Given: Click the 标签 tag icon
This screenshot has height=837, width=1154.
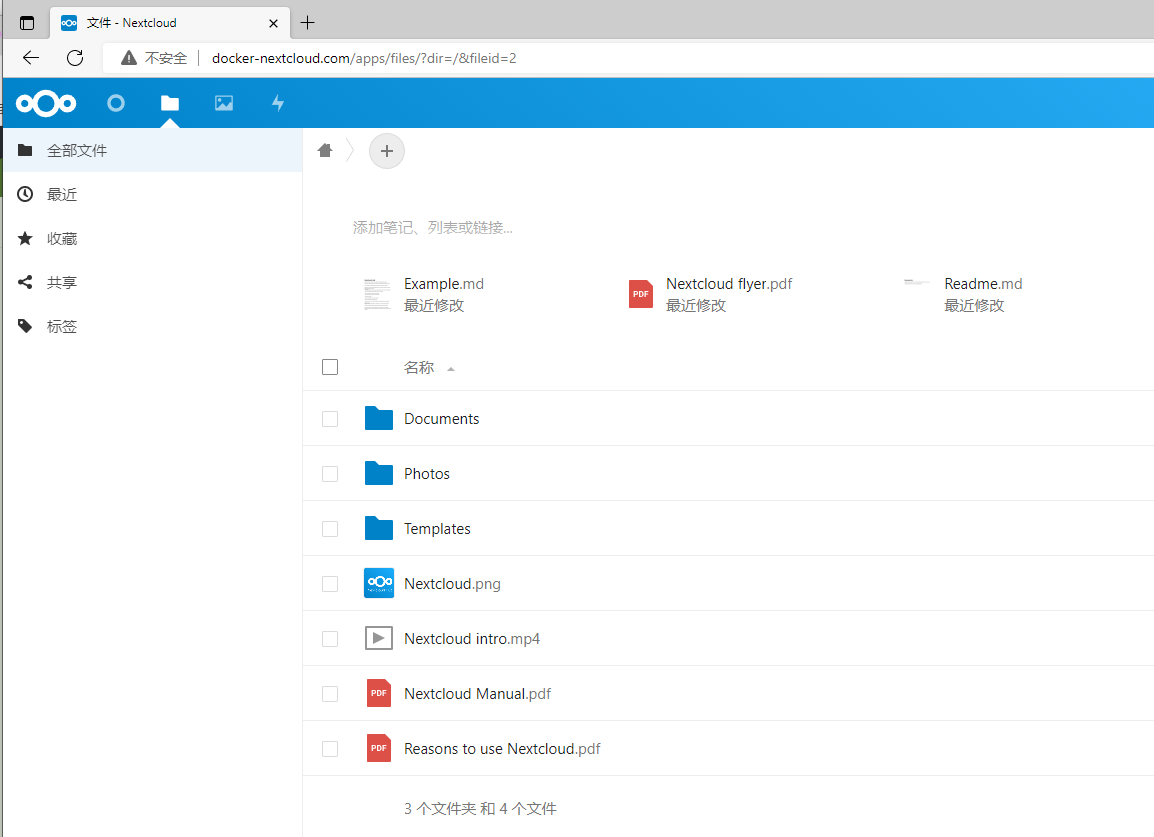Looking at the screenshot, I should 25,326.
